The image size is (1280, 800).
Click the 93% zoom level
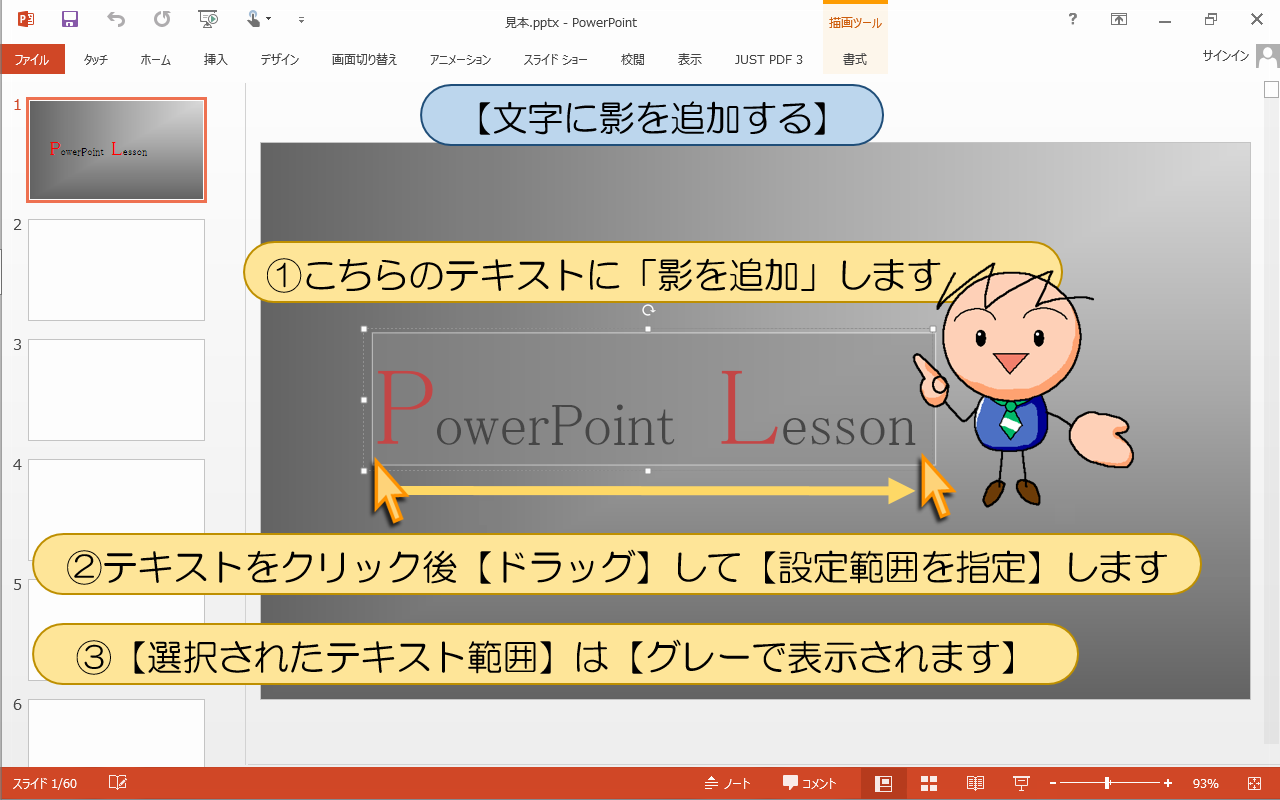[x=1205, y=784]
